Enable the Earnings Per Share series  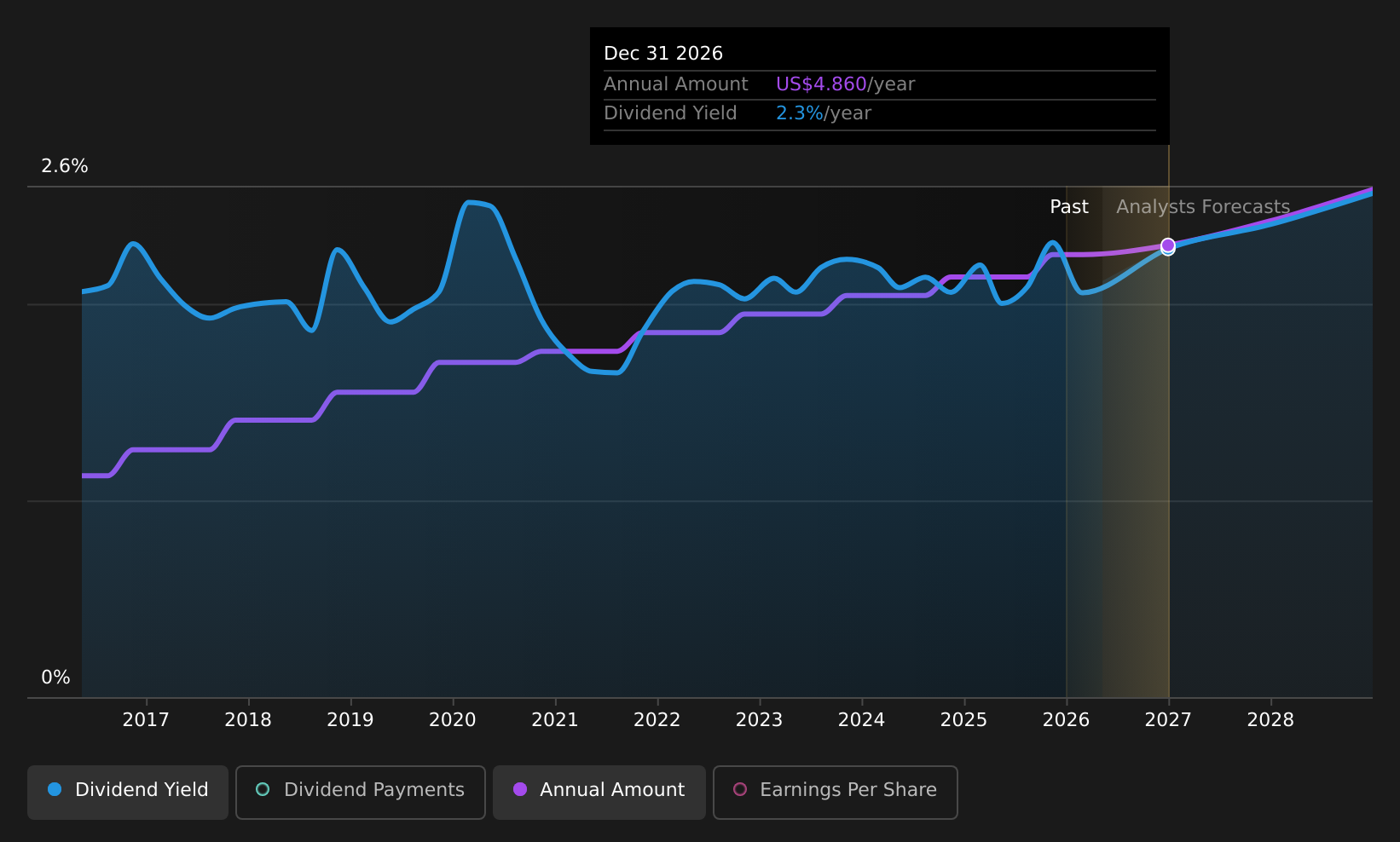(x=835, y=792)
